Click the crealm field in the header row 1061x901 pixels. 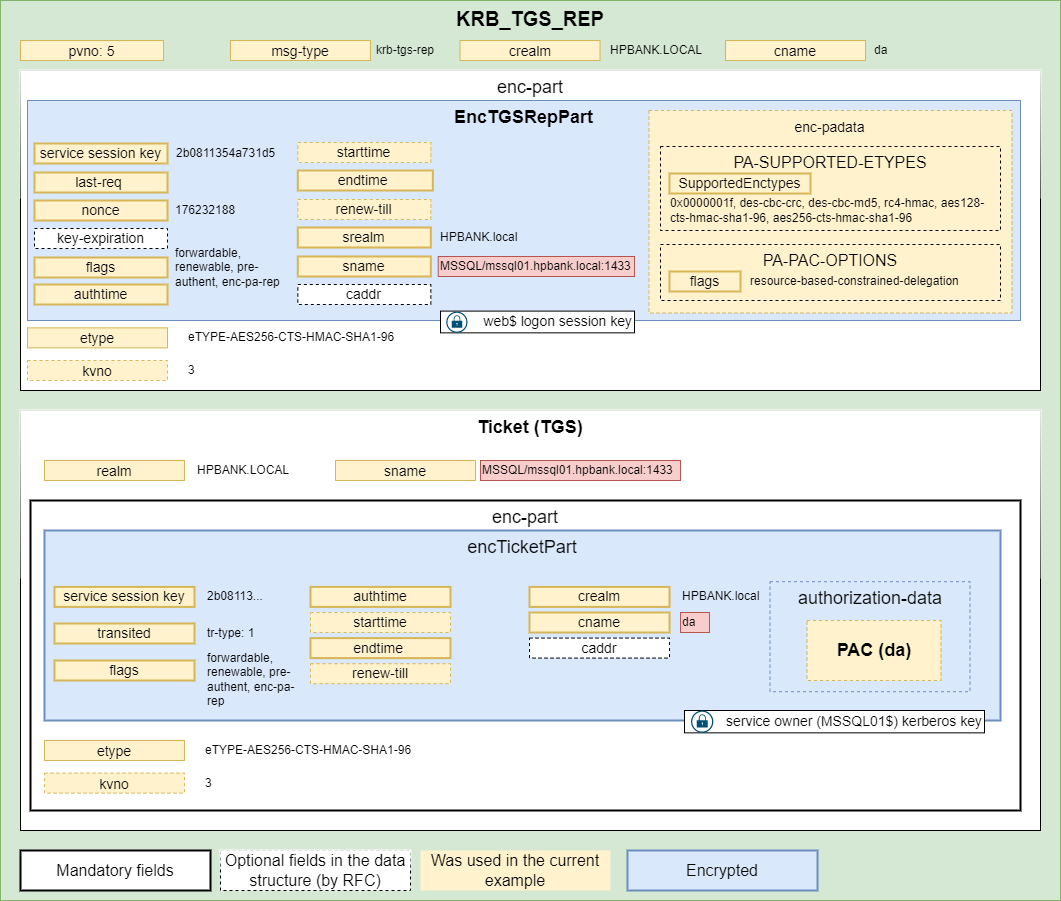click(x=530, y=51)
